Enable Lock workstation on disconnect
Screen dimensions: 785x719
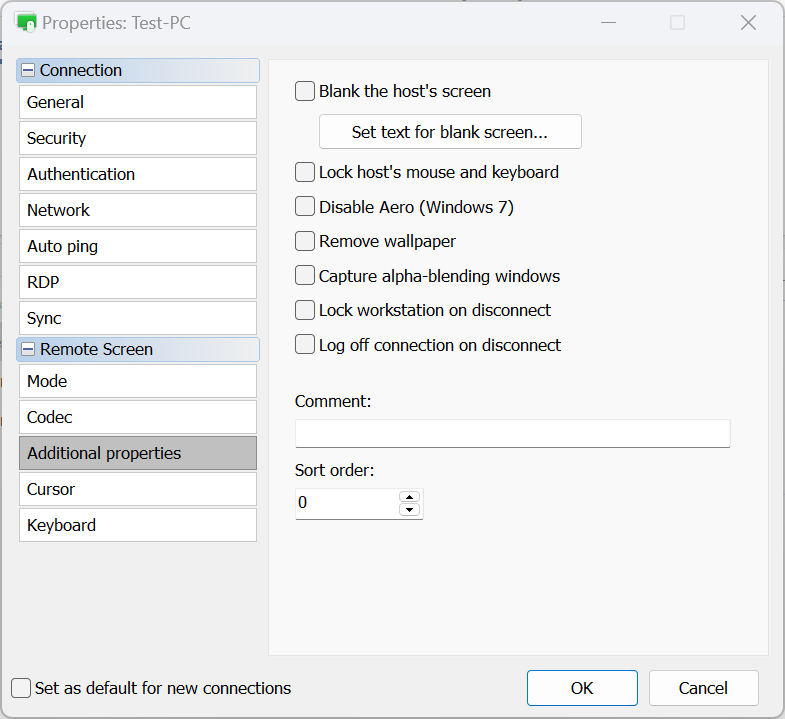(x=305, y=311)
